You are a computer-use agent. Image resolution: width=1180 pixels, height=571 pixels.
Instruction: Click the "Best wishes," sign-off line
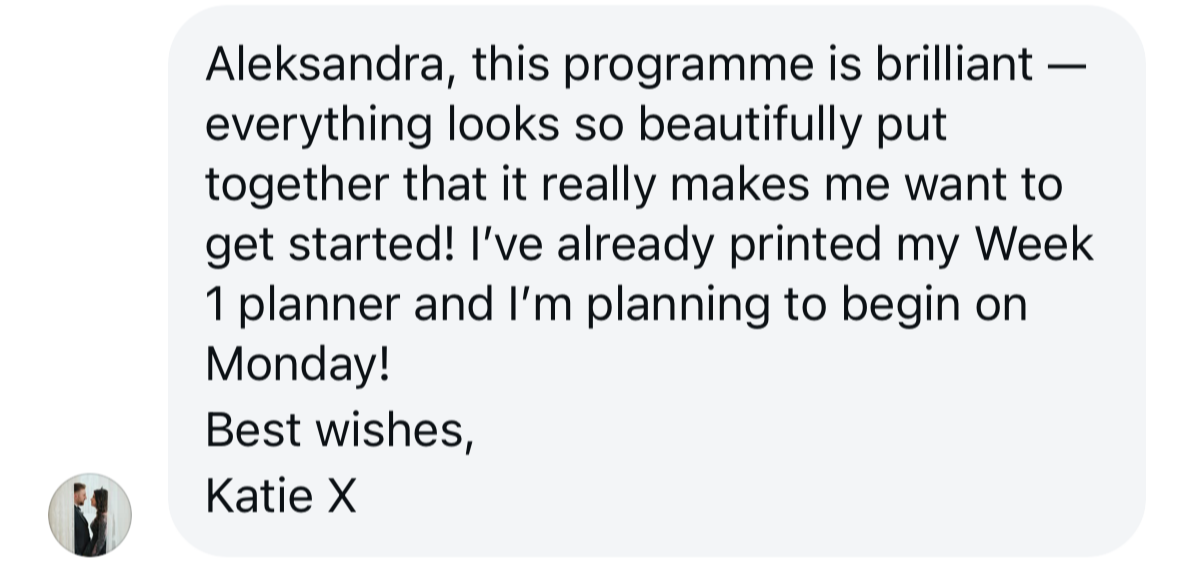[x=340, y=431]
